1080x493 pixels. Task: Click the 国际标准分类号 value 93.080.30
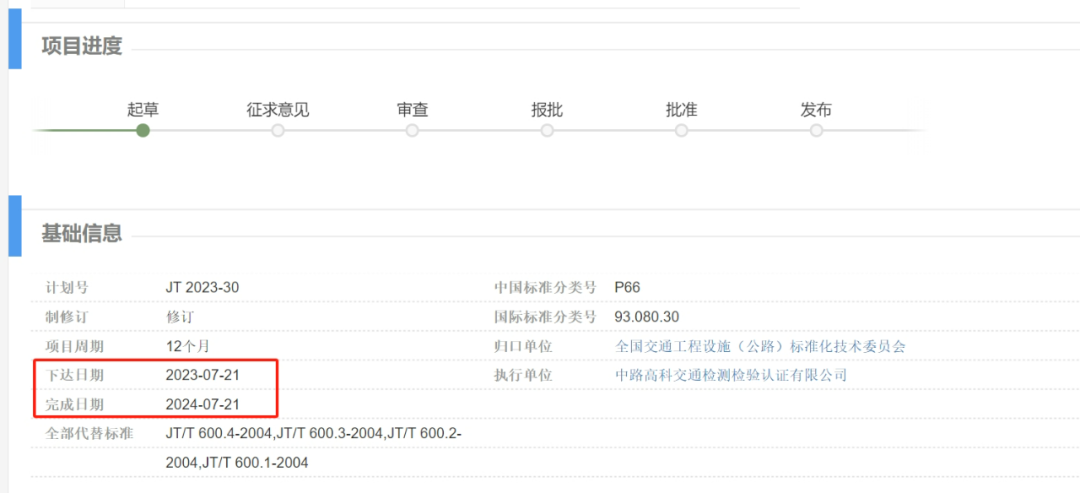tap(647, 316)
